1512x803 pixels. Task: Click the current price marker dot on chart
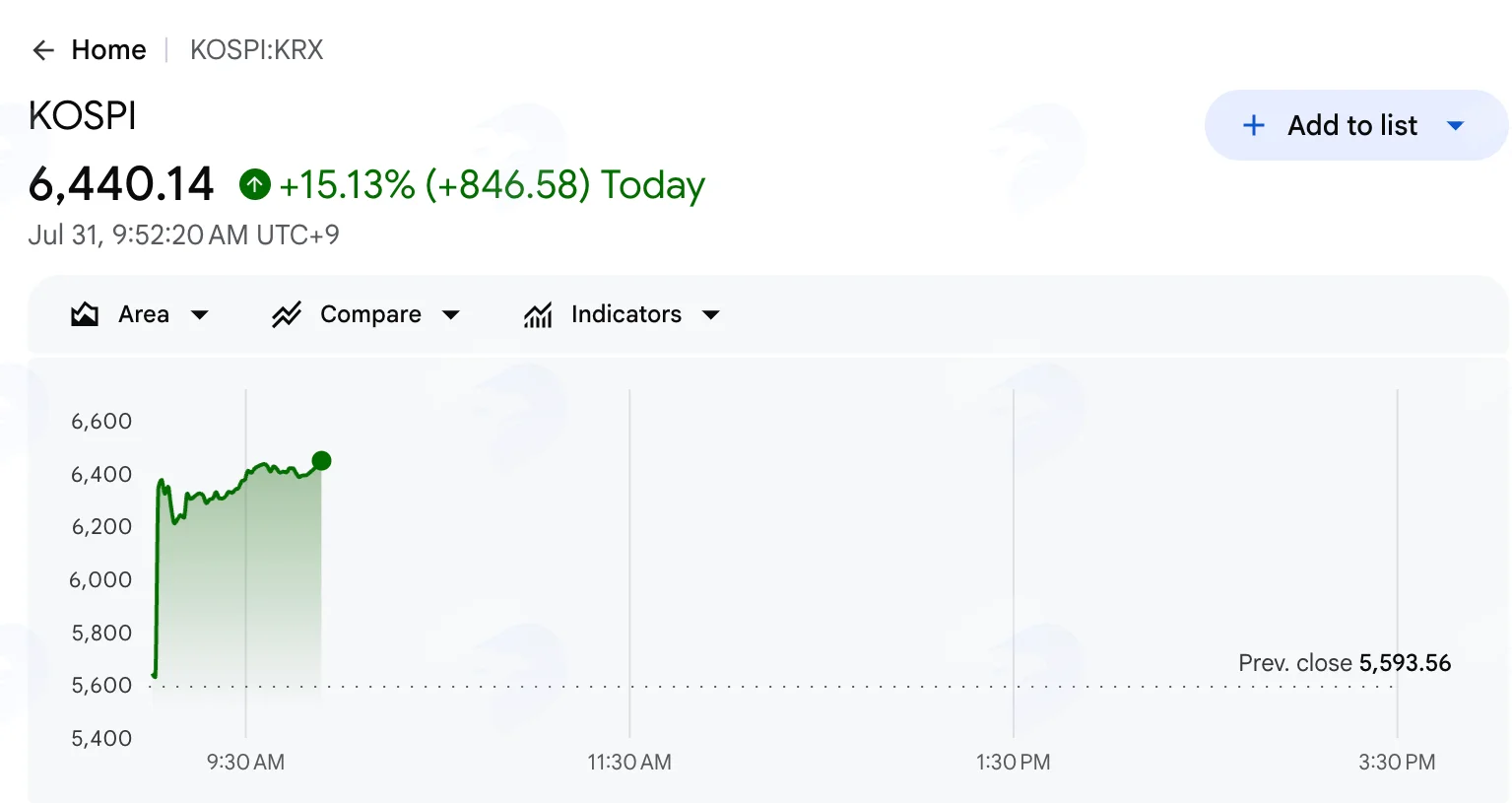(321, 460)
